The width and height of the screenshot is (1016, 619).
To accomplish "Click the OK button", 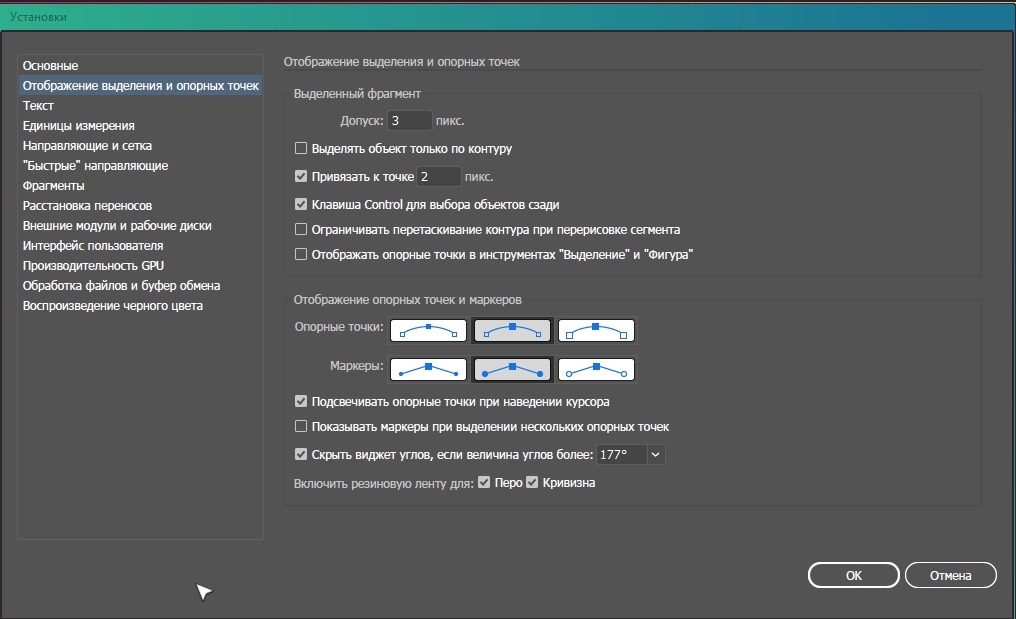I will click(x=853, y=575).
